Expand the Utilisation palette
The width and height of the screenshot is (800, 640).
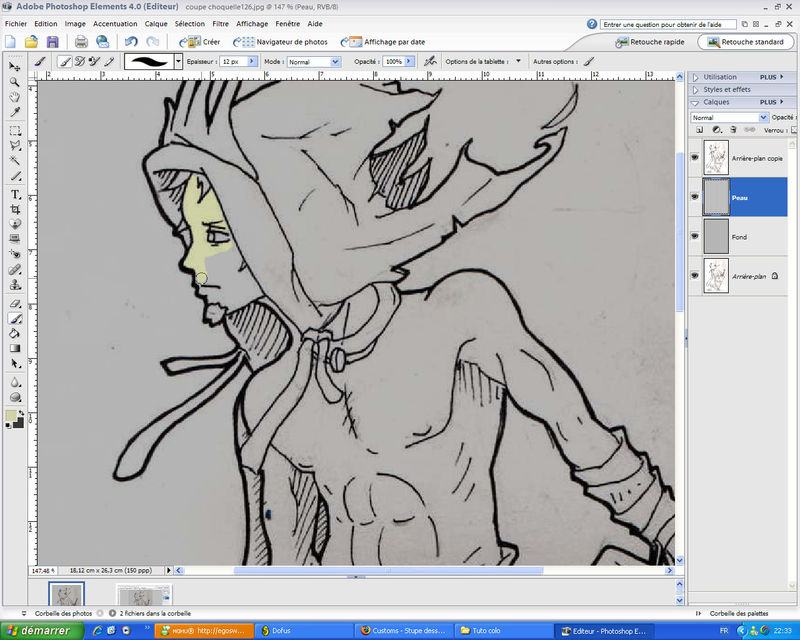coord(695,77)
